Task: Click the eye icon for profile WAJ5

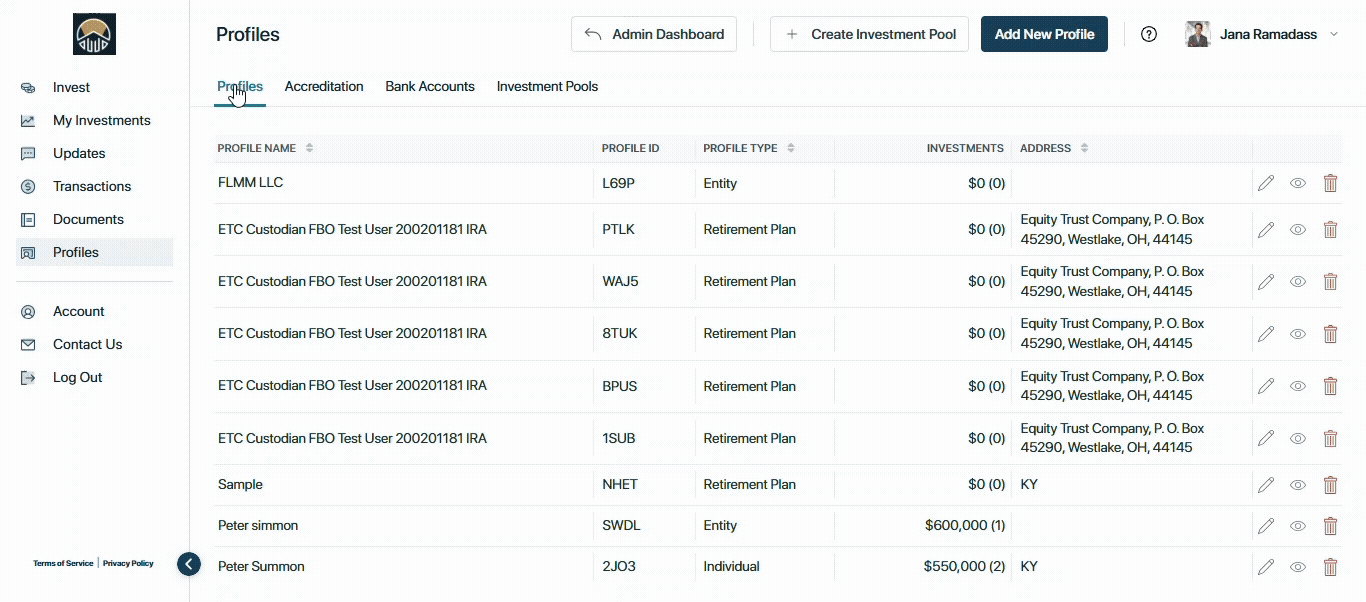Action: (x=1298, y=282)
